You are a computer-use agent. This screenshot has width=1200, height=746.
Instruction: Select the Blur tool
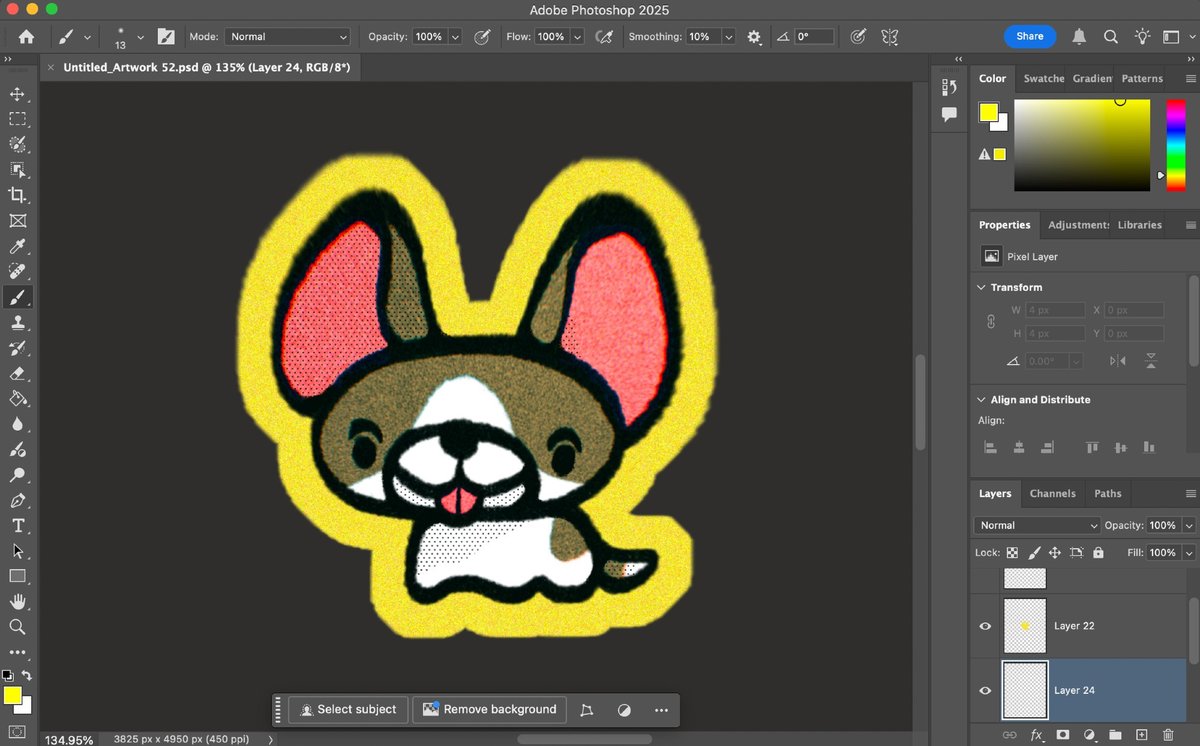pyautogui.click(x=17, y=424)
